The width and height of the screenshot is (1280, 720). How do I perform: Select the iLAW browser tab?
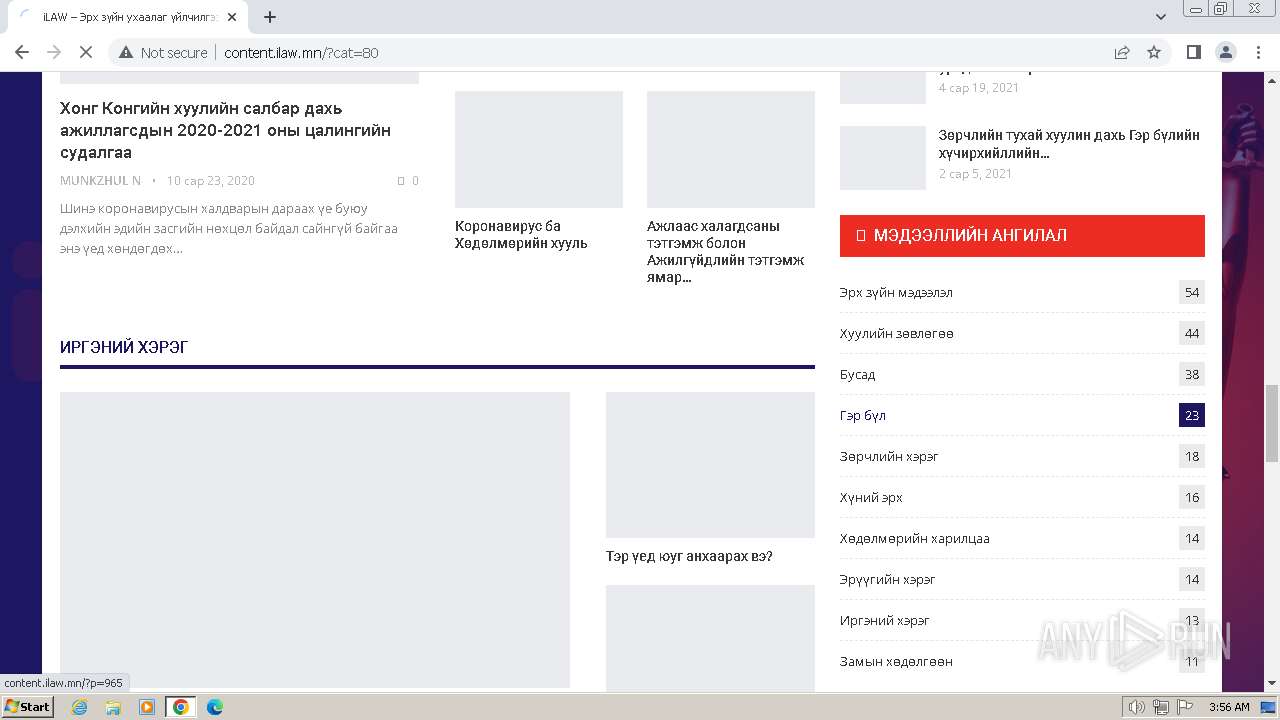(x=128, y=17)
